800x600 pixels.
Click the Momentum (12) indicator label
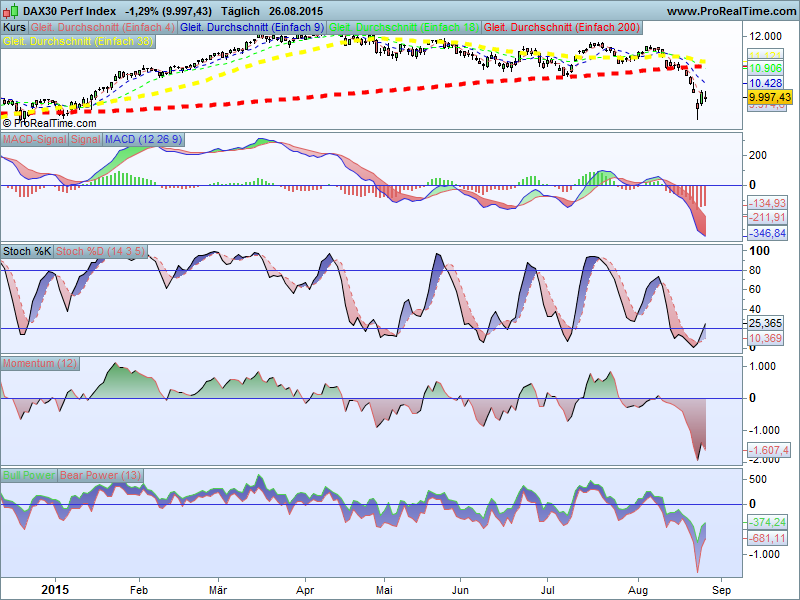point(40,363)
